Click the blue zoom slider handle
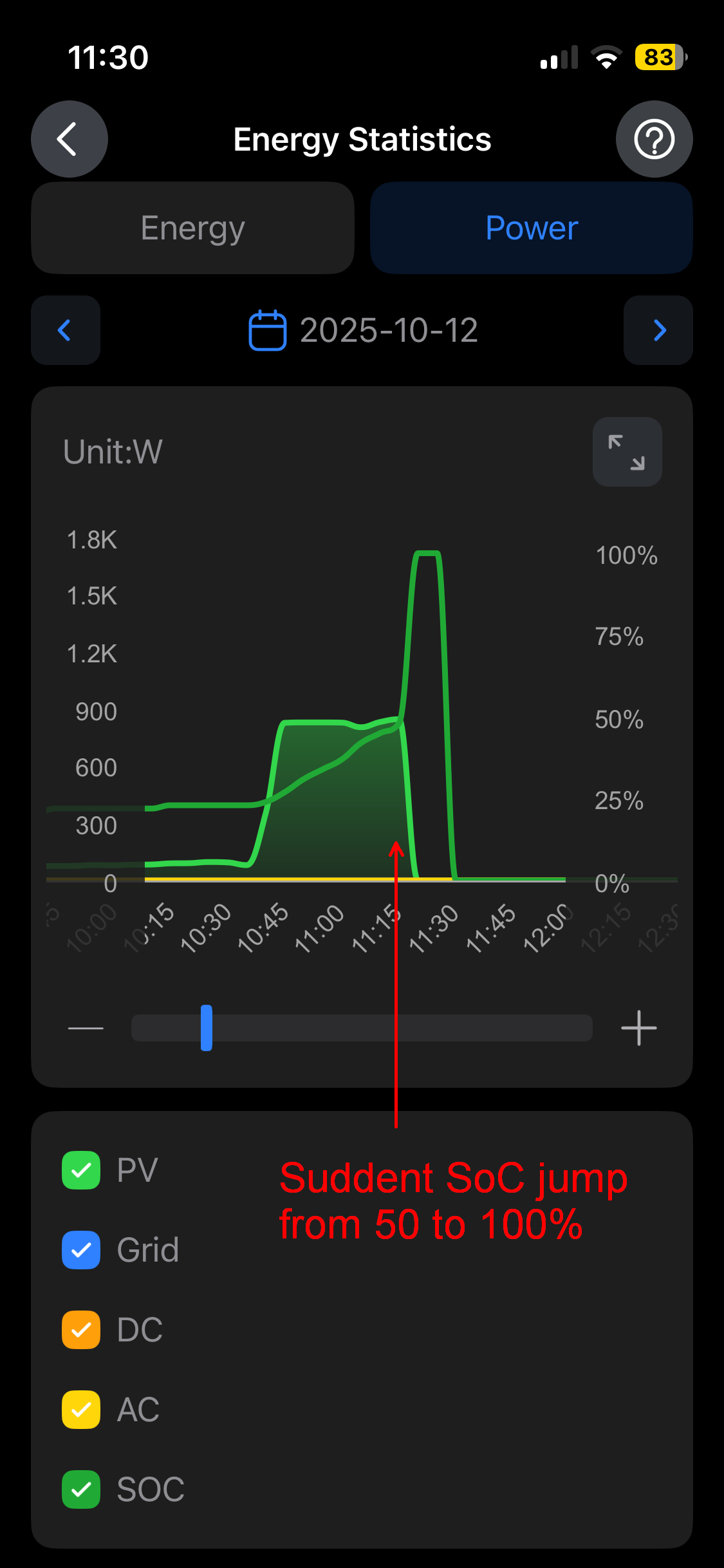 pos(206,1028)
